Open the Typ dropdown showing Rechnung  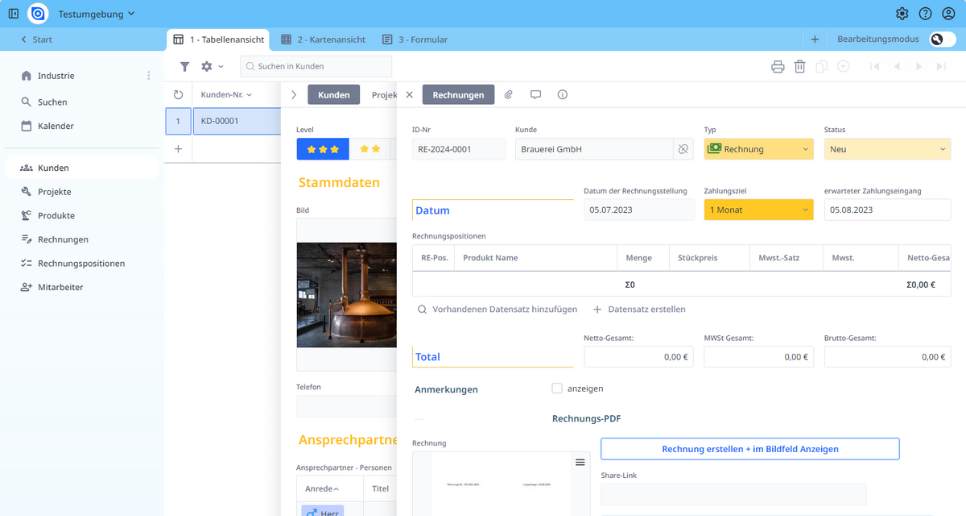tap(757, 149)
